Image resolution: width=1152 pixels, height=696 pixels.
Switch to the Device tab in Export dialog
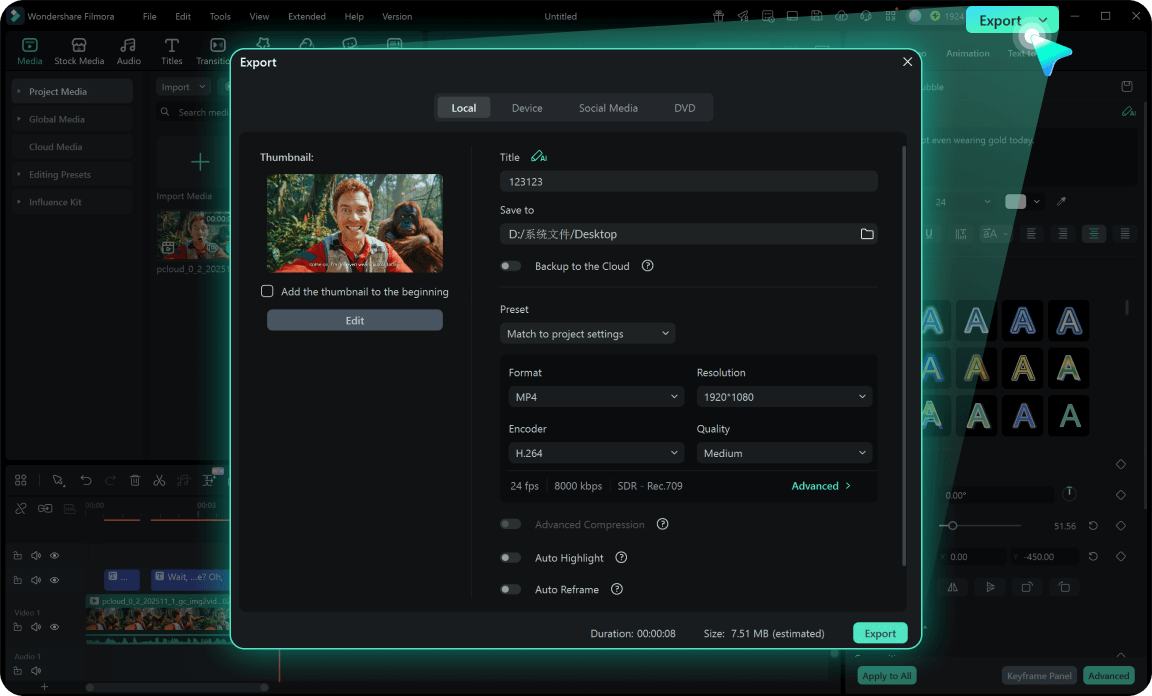[x=527, y=107]
